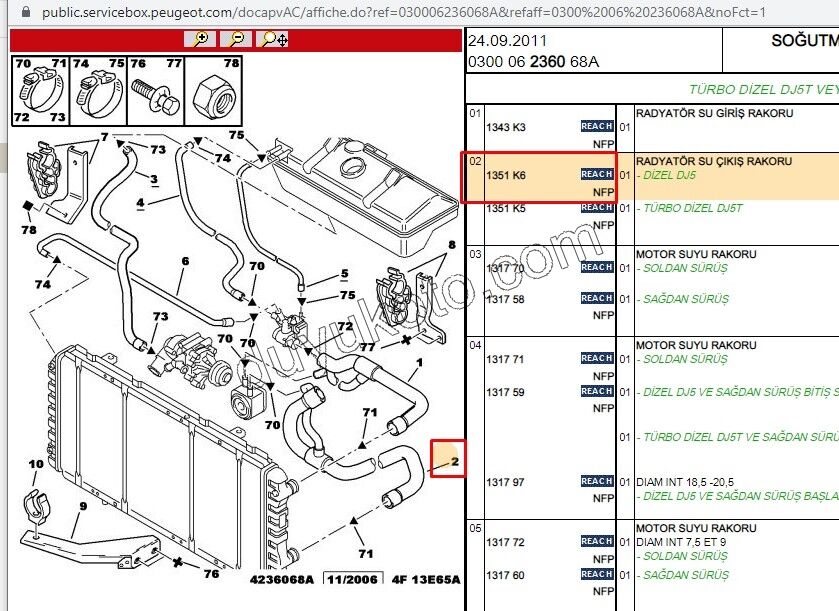Click part number 1317 70

pyautogui.click(x=505, y=268)
